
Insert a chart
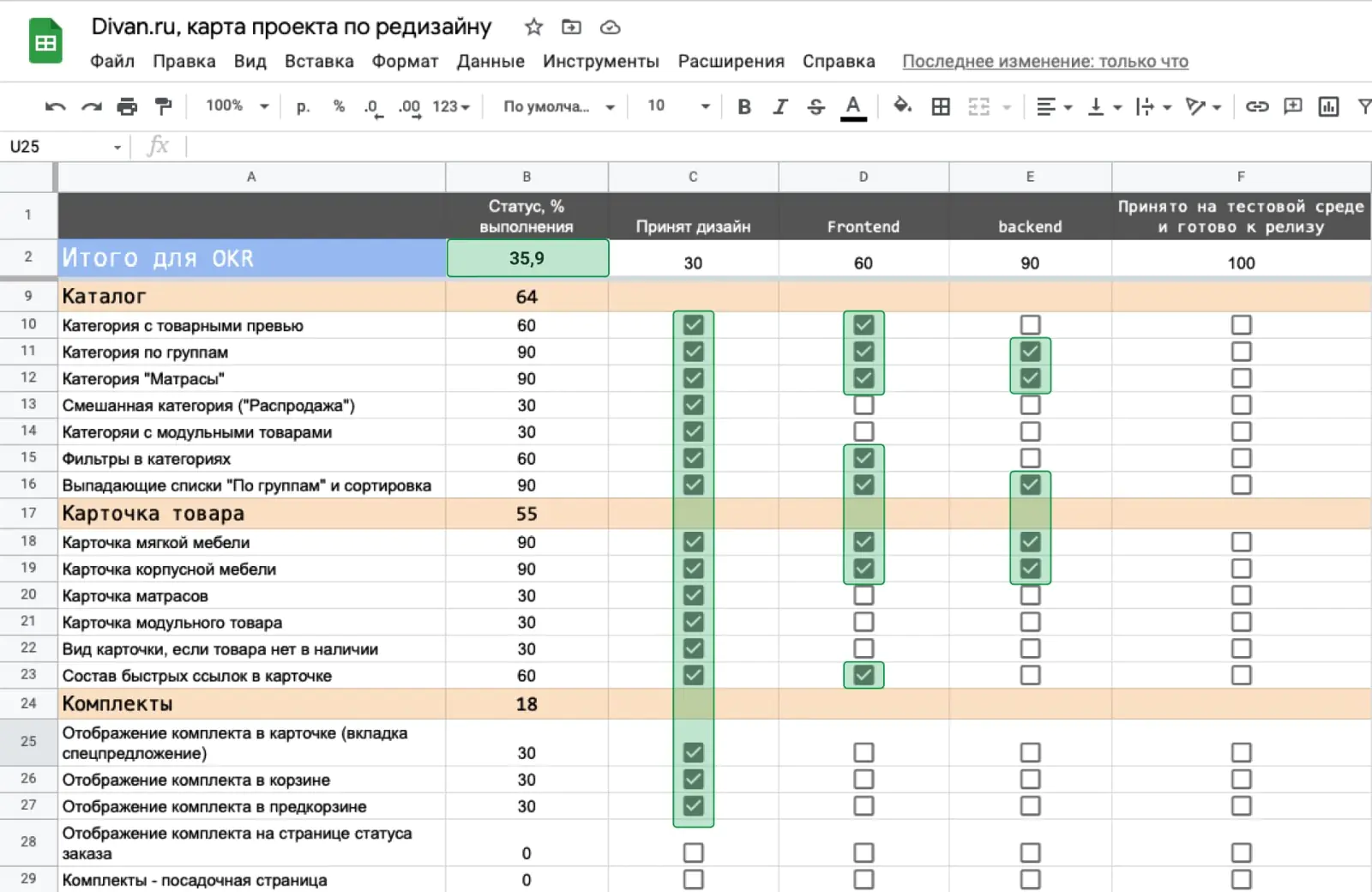pyautogui.click(x=1328, y=106)
